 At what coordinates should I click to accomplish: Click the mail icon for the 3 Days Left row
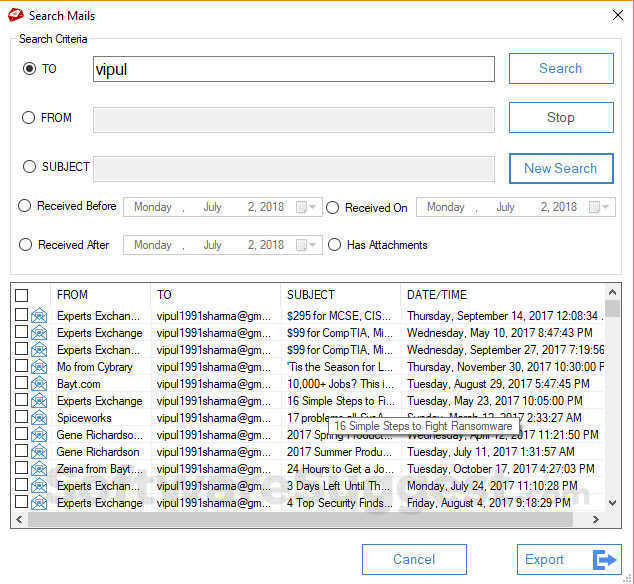(x=39, y=486)
